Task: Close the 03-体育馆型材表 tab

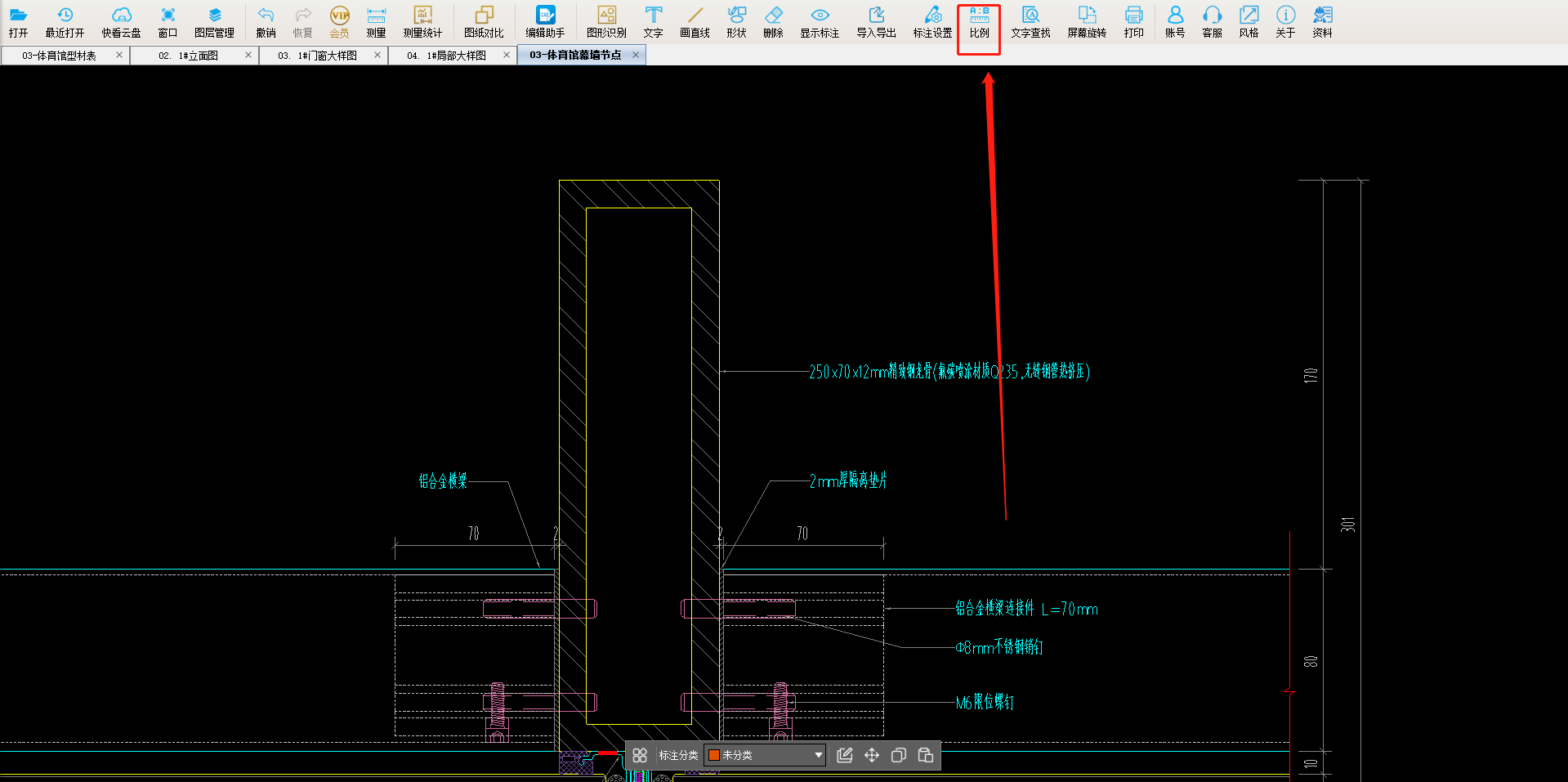Action: (x=119, y=55)
